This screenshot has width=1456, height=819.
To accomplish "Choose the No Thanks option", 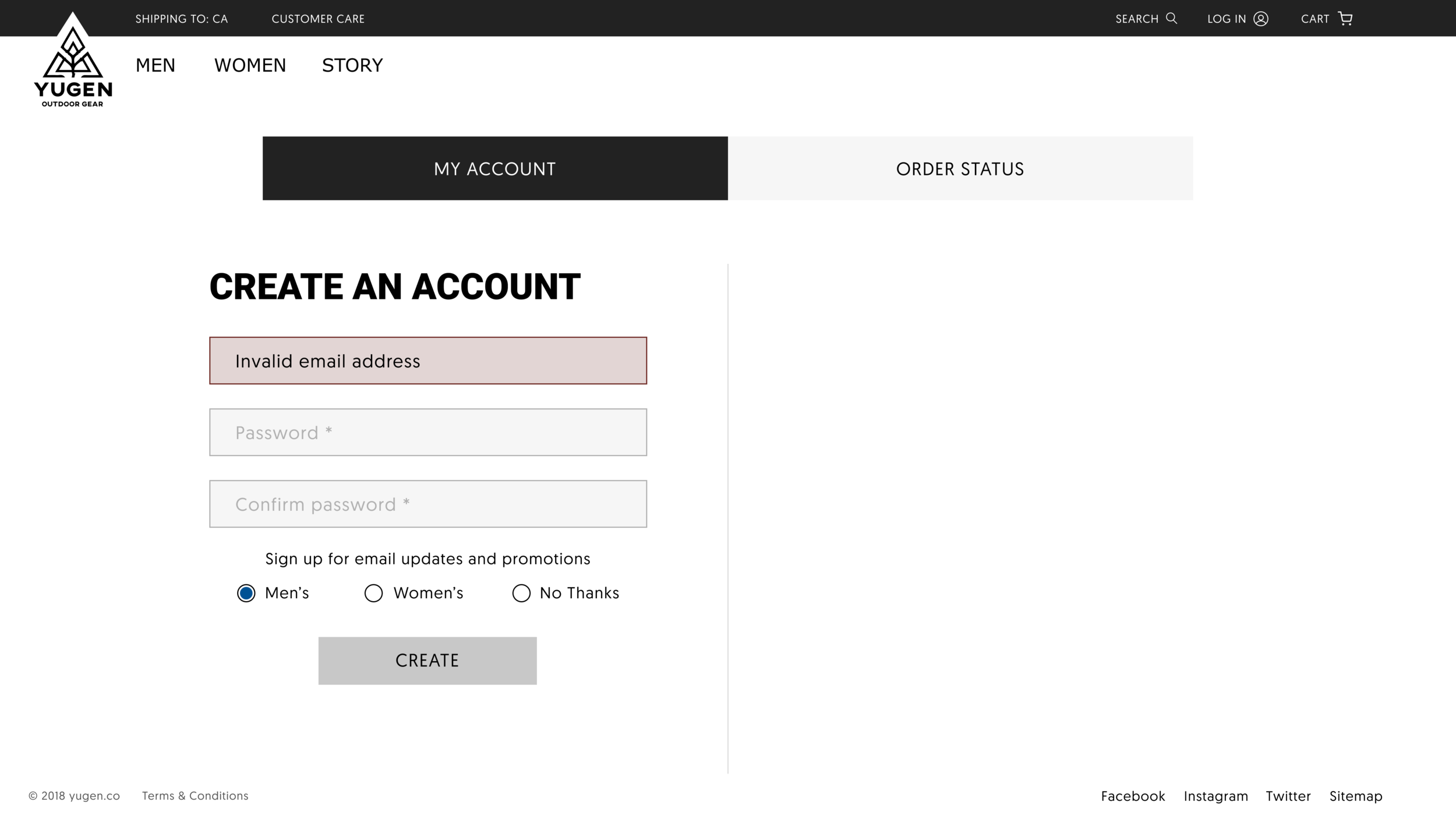I will tap(521, 593).
